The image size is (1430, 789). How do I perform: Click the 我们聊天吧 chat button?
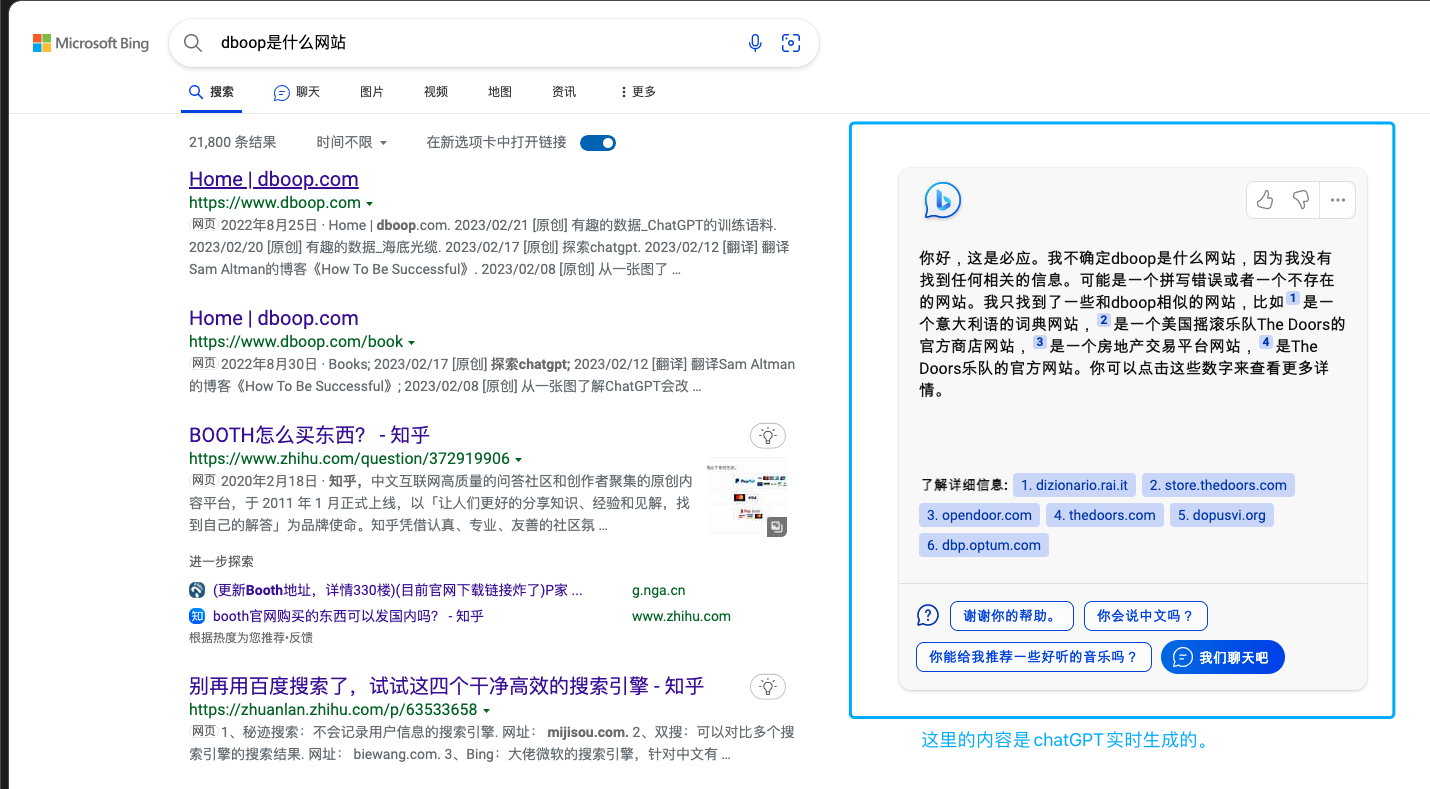[x=1222, y=657]
